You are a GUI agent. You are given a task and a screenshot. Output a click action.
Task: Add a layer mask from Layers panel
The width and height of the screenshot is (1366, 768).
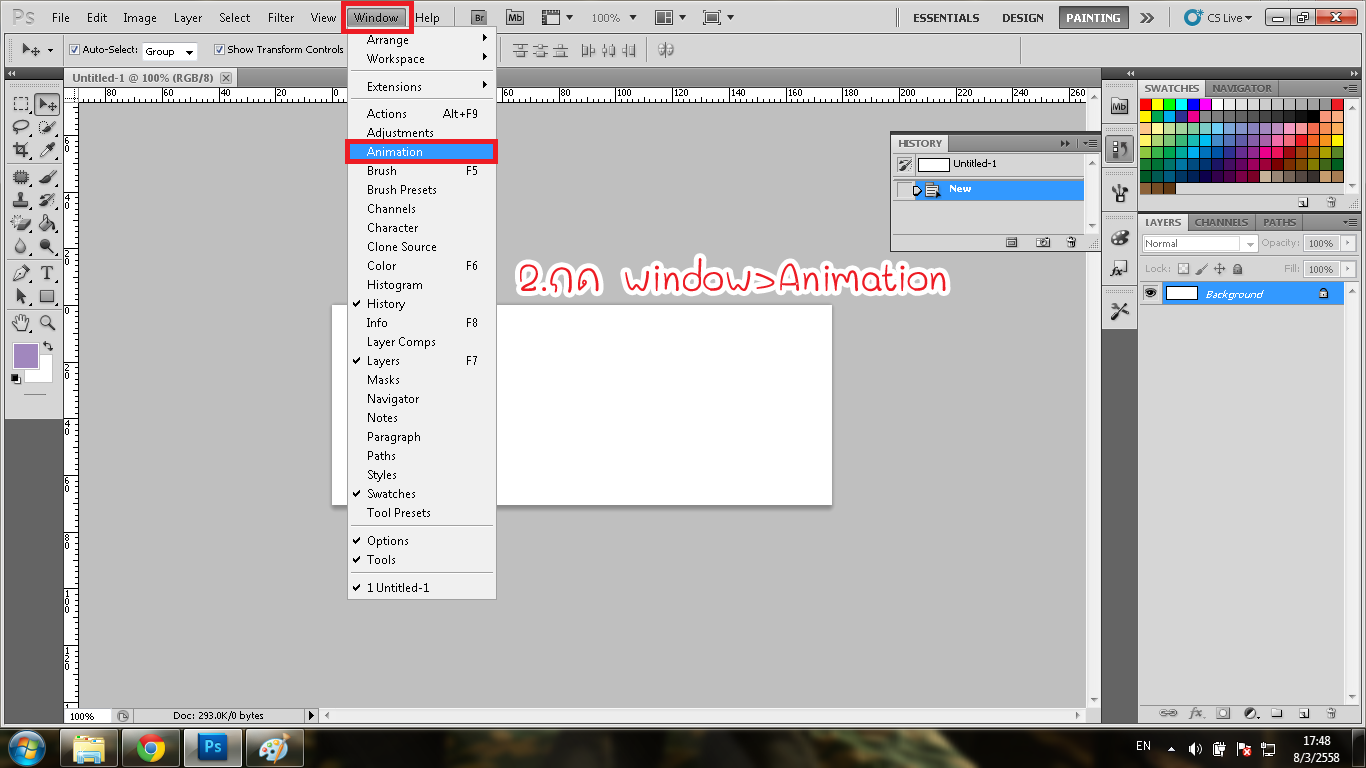coord(1223,713)
